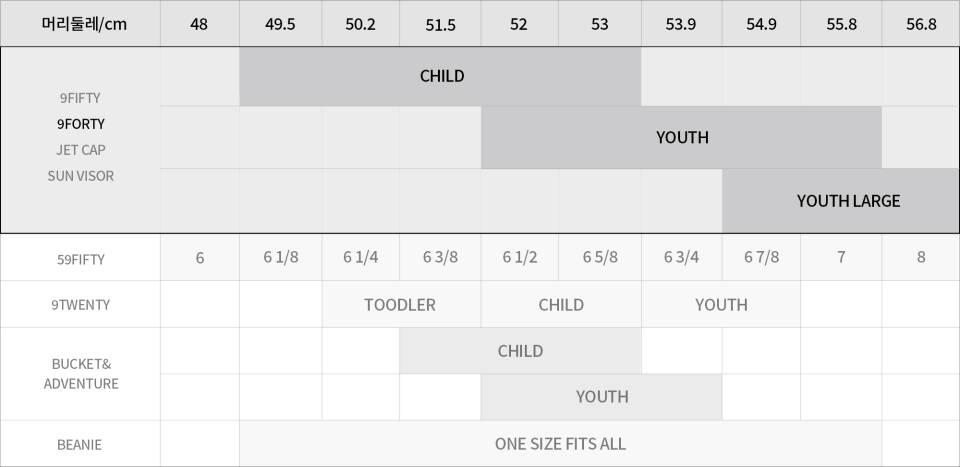
Task: Click the SUN VISOR label
Action: pyautogui.click(x=81, y=176)
